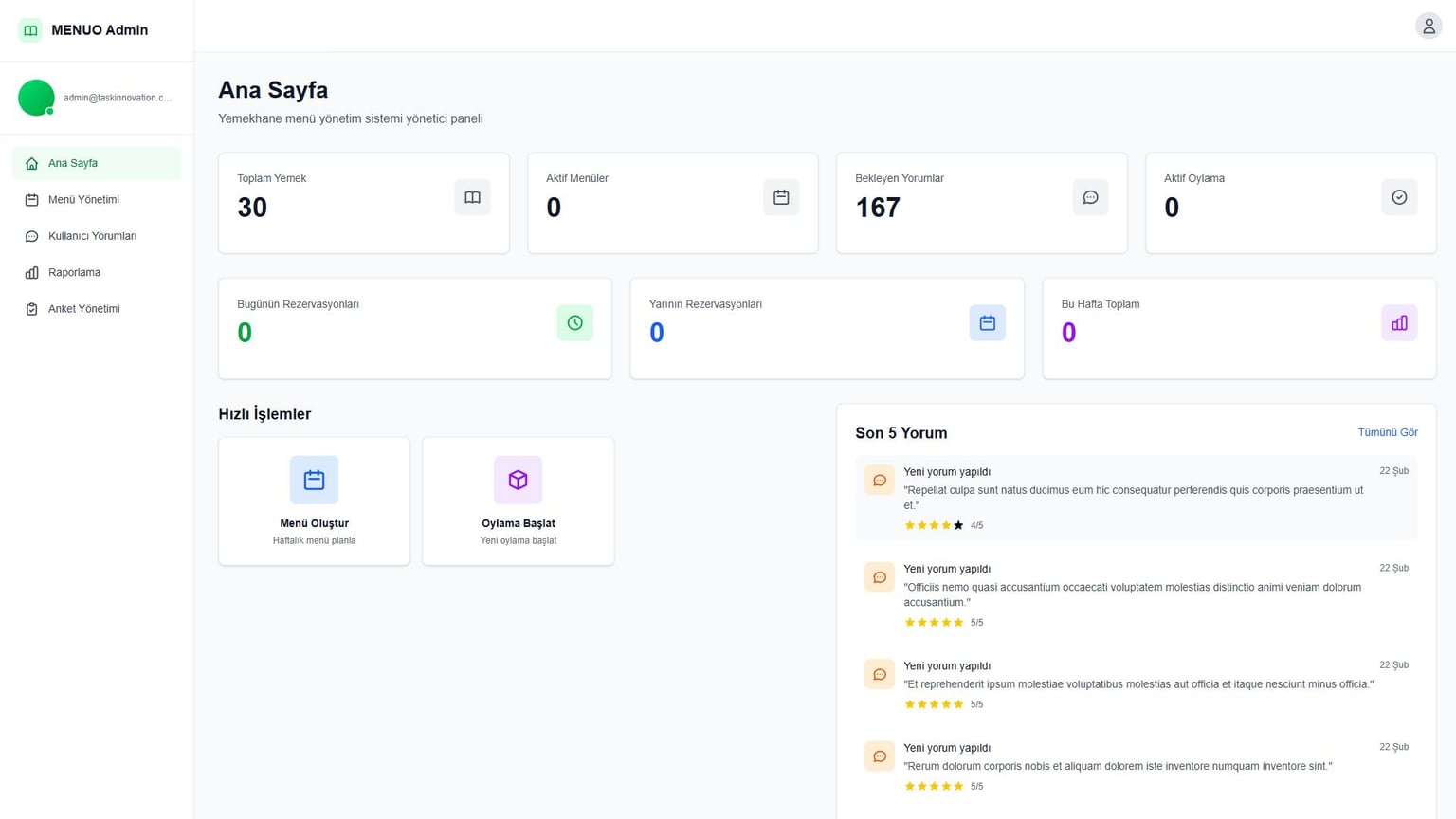1456x819 pixels.
Task: Click the green admin avatar circle
Action: (x=36, y=98)
